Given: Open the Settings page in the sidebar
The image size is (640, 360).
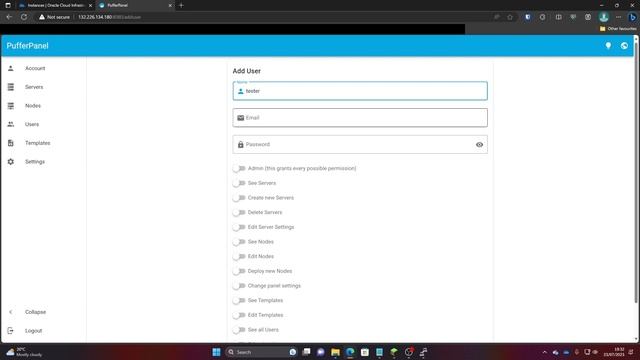Looking at the screenshot, I should [x=43, y=162].
